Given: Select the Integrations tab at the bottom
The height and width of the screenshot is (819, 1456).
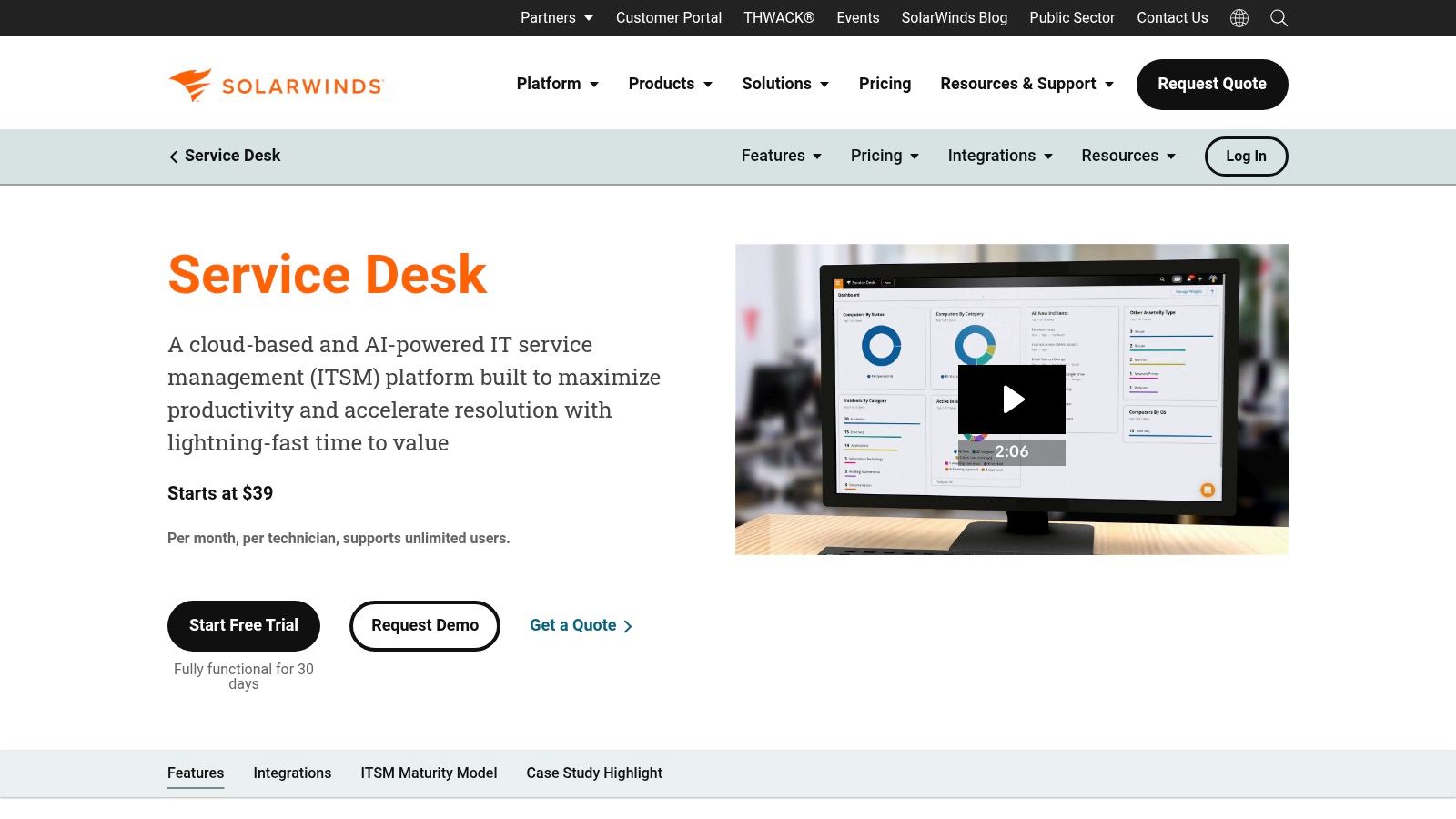Looking at the screenshot, I should click(292, 773).
